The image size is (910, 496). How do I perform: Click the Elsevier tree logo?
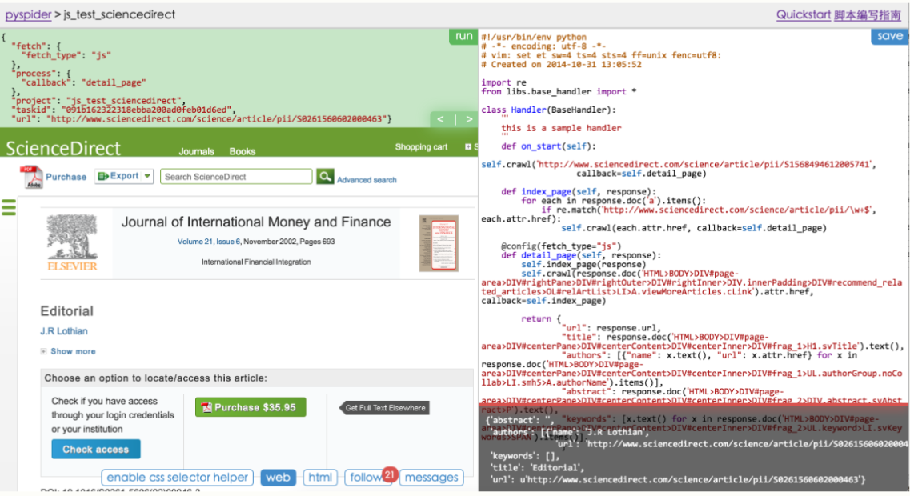pos(72,242)
